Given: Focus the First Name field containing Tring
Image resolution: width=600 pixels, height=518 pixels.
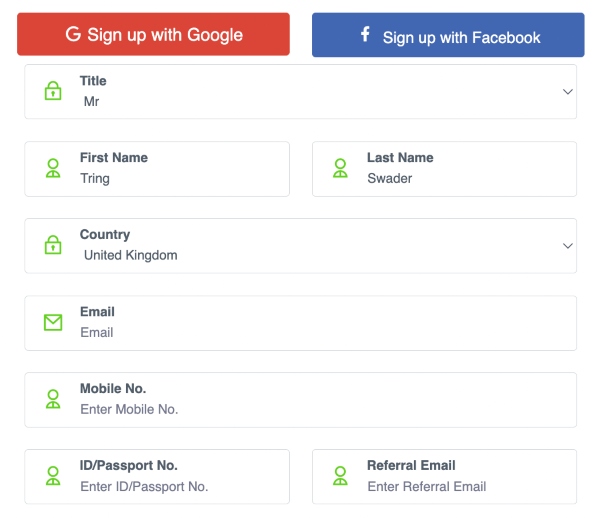Looking at the screenshot, I should pos(157,169).
